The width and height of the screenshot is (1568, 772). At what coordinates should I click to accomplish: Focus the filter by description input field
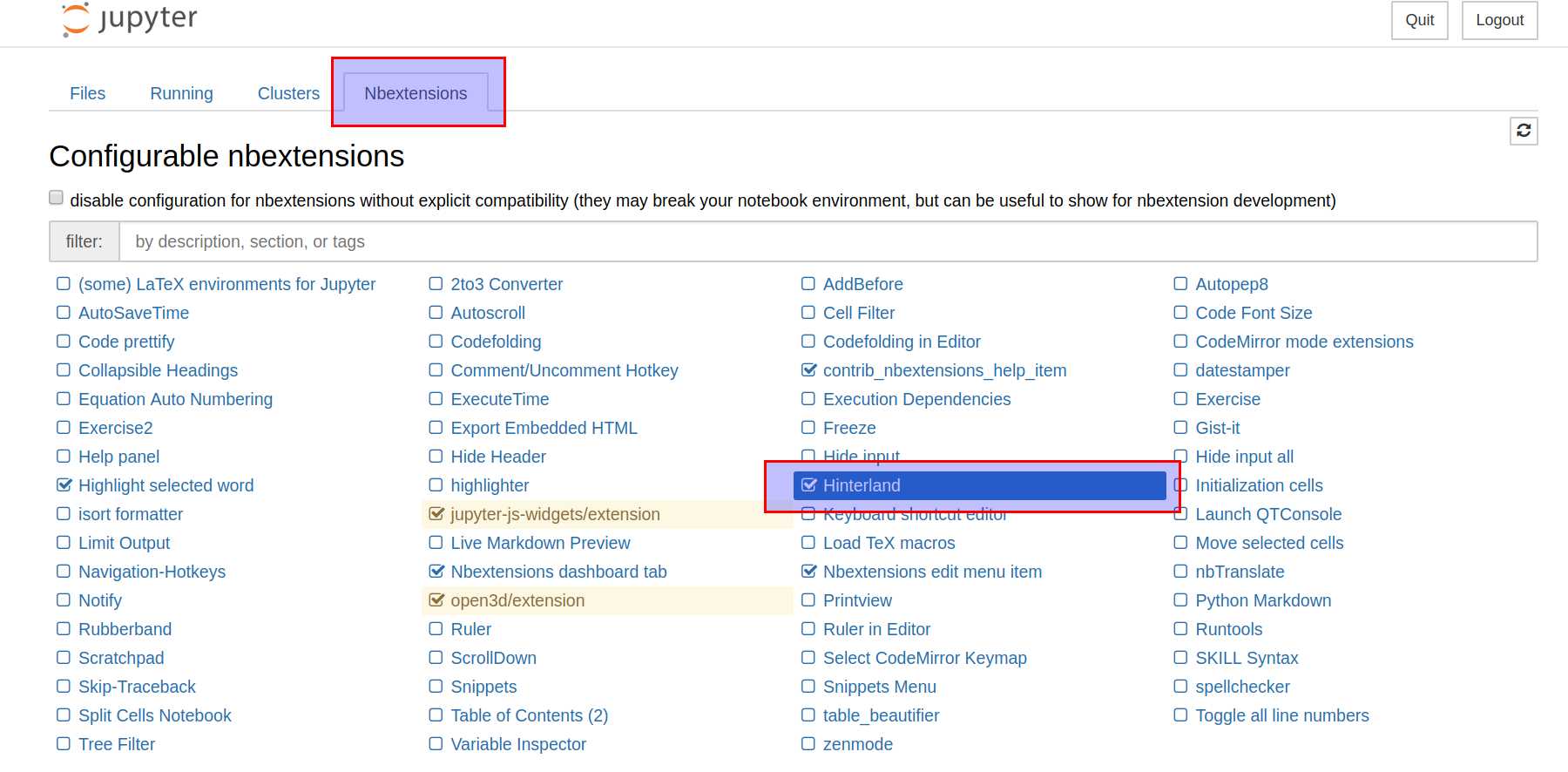pos(828,241)
